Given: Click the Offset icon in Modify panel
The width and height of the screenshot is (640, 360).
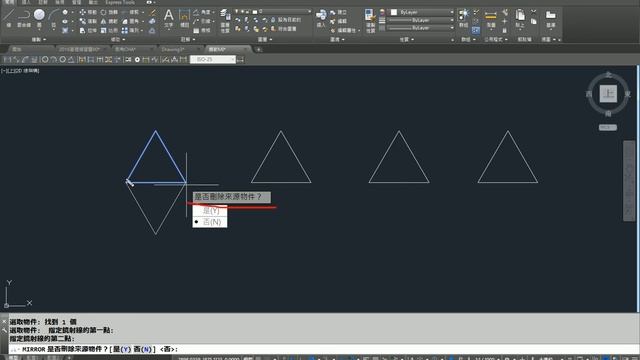Looking at the screenshot, I should (152, 30).
